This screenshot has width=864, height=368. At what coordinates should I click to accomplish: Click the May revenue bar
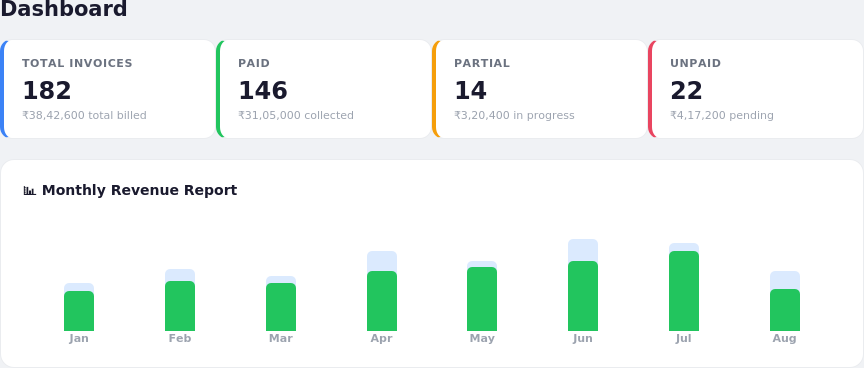(482, 296)
